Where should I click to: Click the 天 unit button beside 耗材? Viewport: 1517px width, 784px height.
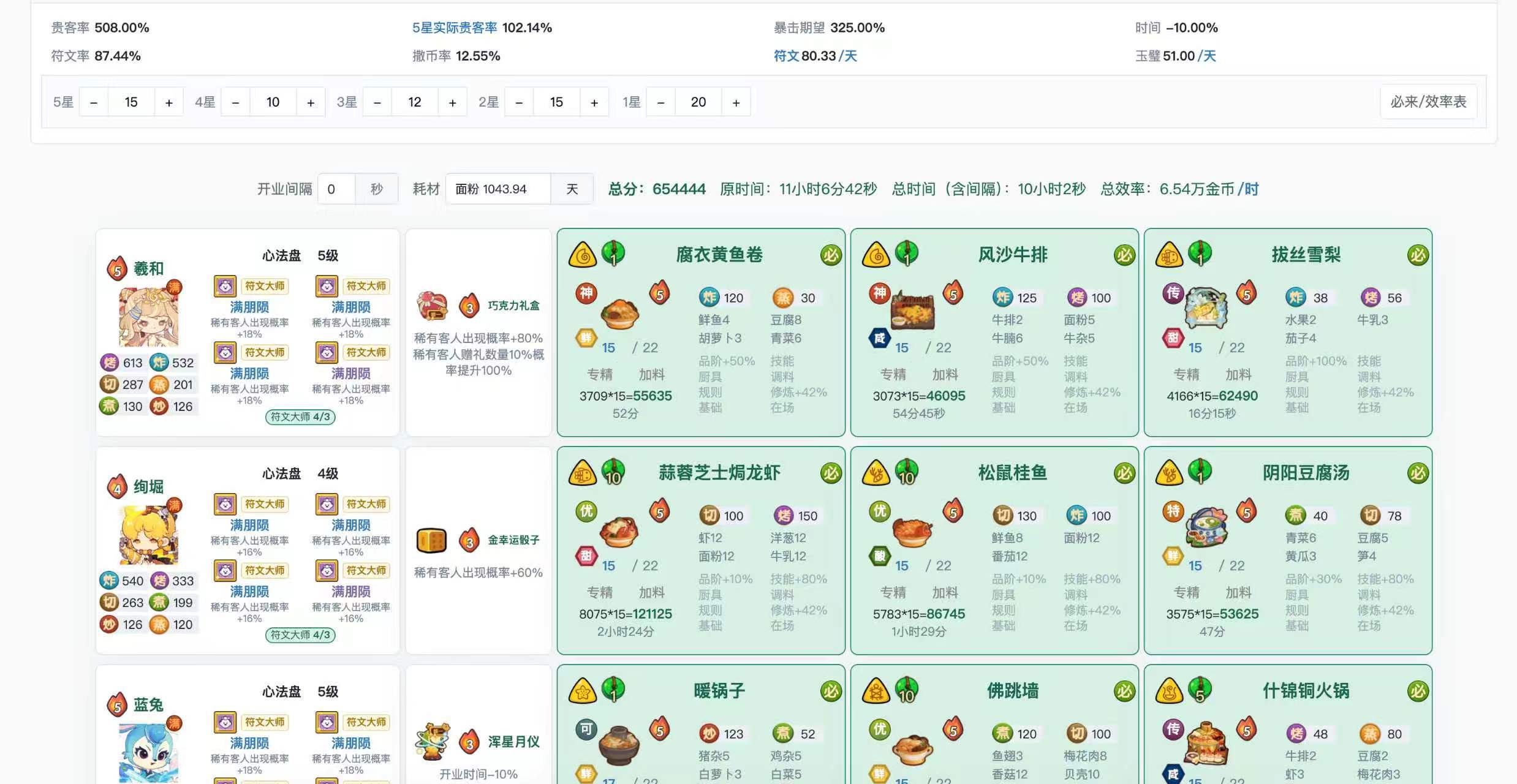[x=572, y=189]
